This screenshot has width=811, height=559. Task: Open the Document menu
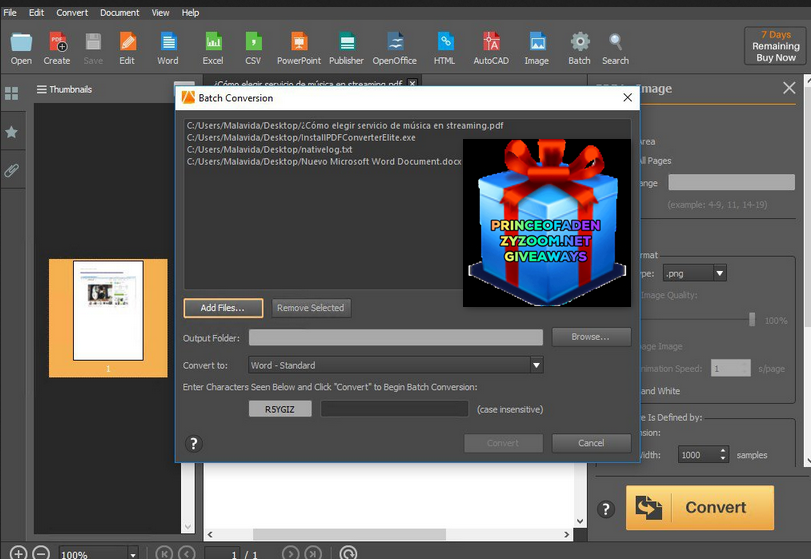[x=119, y=12]
